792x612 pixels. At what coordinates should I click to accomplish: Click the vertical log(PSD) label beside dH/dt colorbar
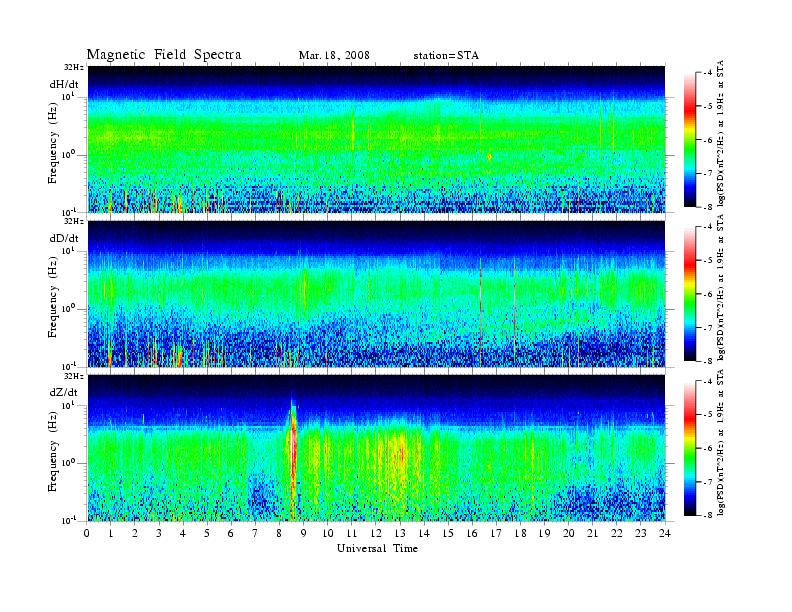[720, 134]
